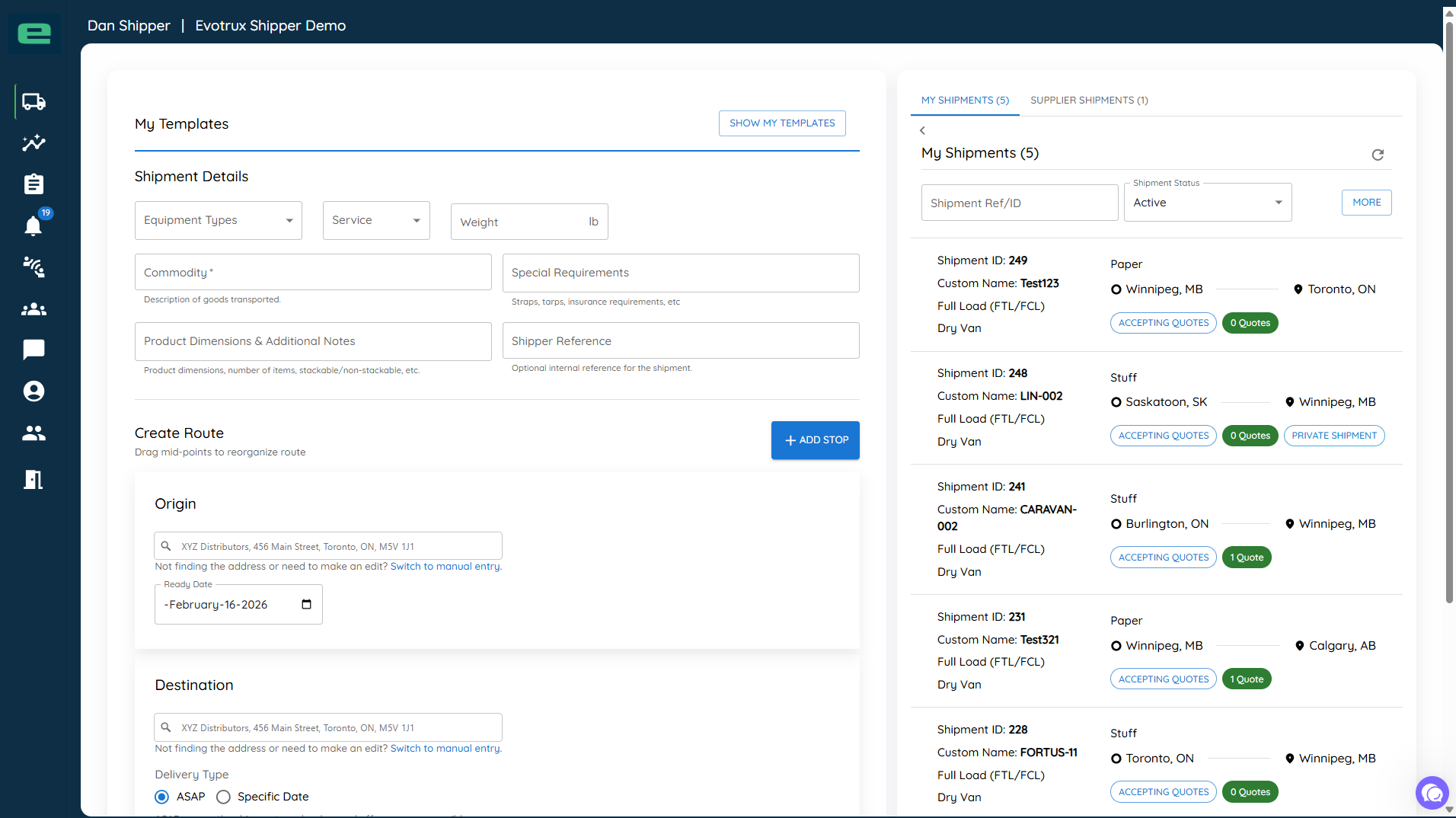Switch to the Supplier Shipments (1) tab
The image size is (1456, 818).
point(1089,101)
